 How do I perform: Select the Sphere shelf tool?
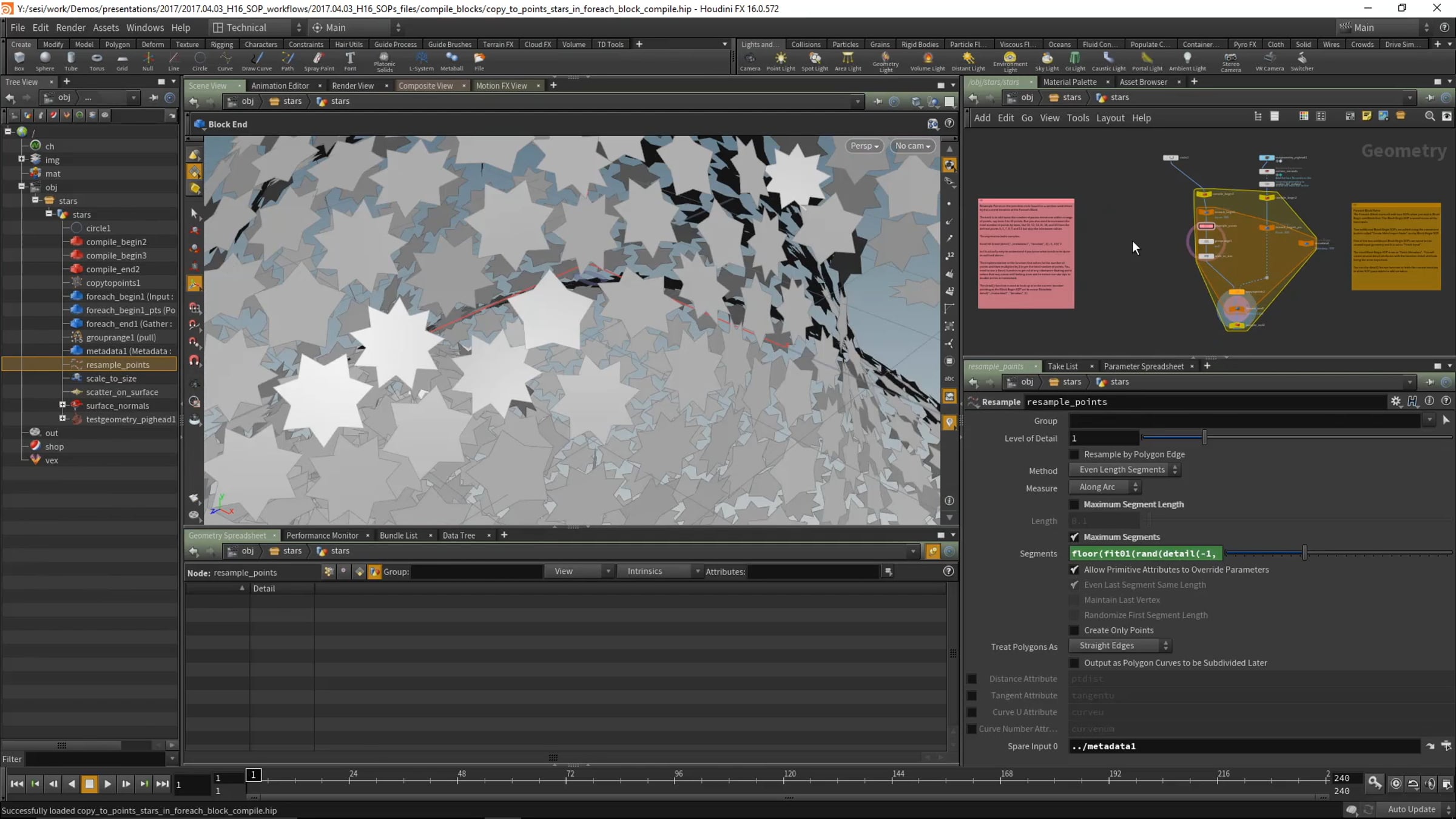[x=45, y=61]
